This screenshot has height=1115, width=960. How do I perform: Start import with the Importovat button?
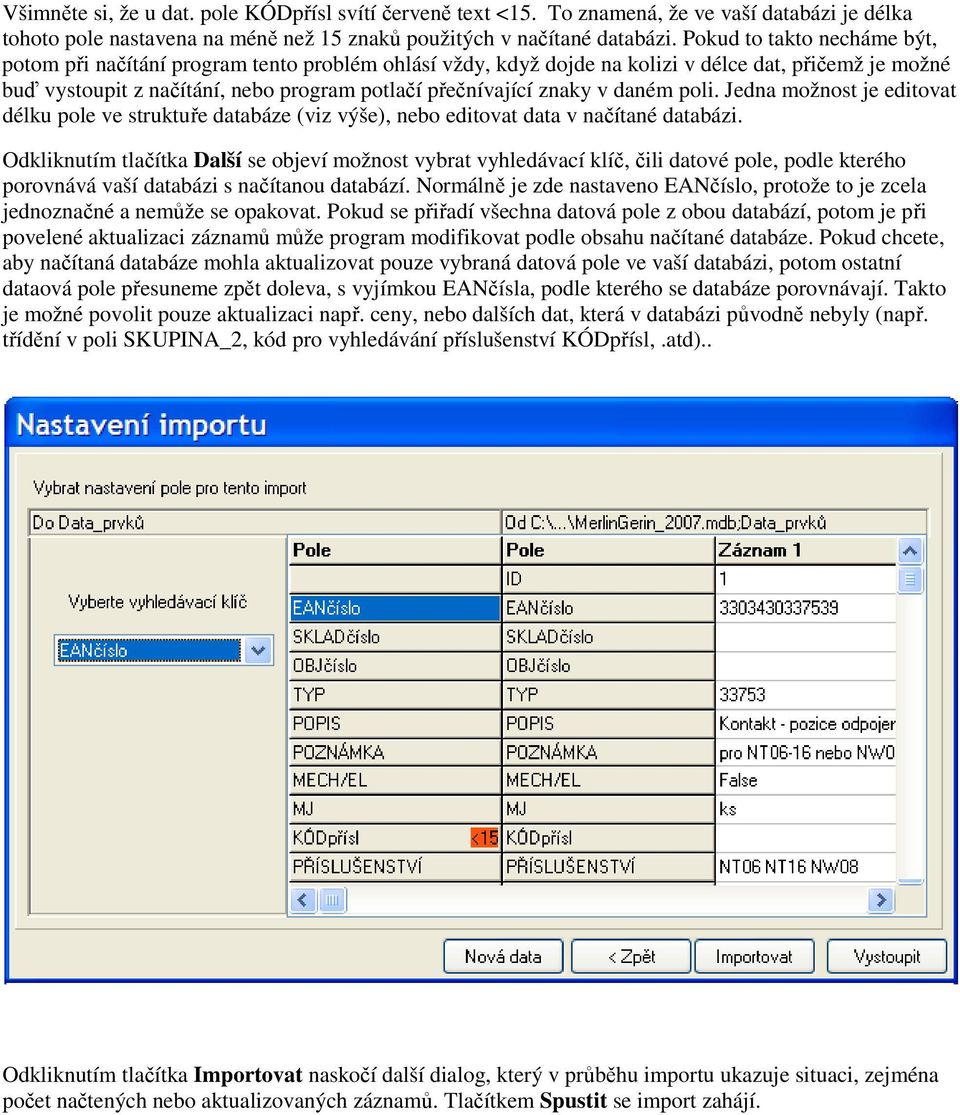[x=754, y=956]
